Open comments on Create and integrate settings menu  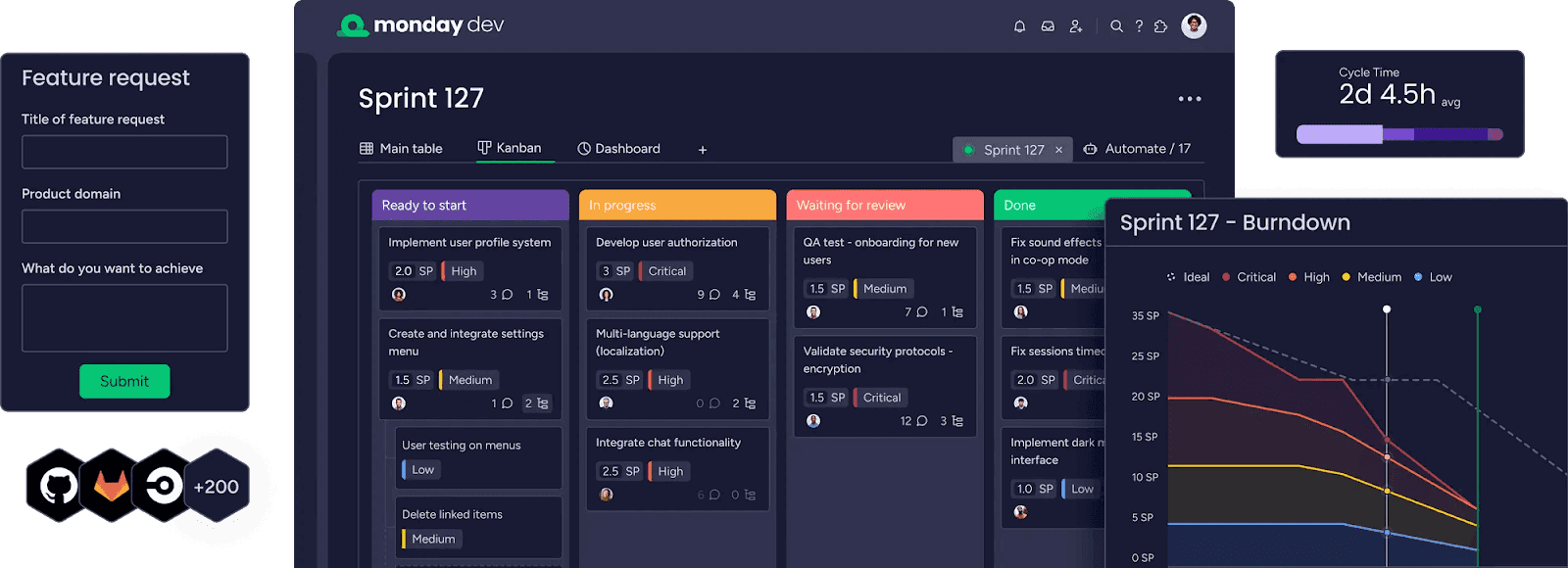tap(502, 403)
